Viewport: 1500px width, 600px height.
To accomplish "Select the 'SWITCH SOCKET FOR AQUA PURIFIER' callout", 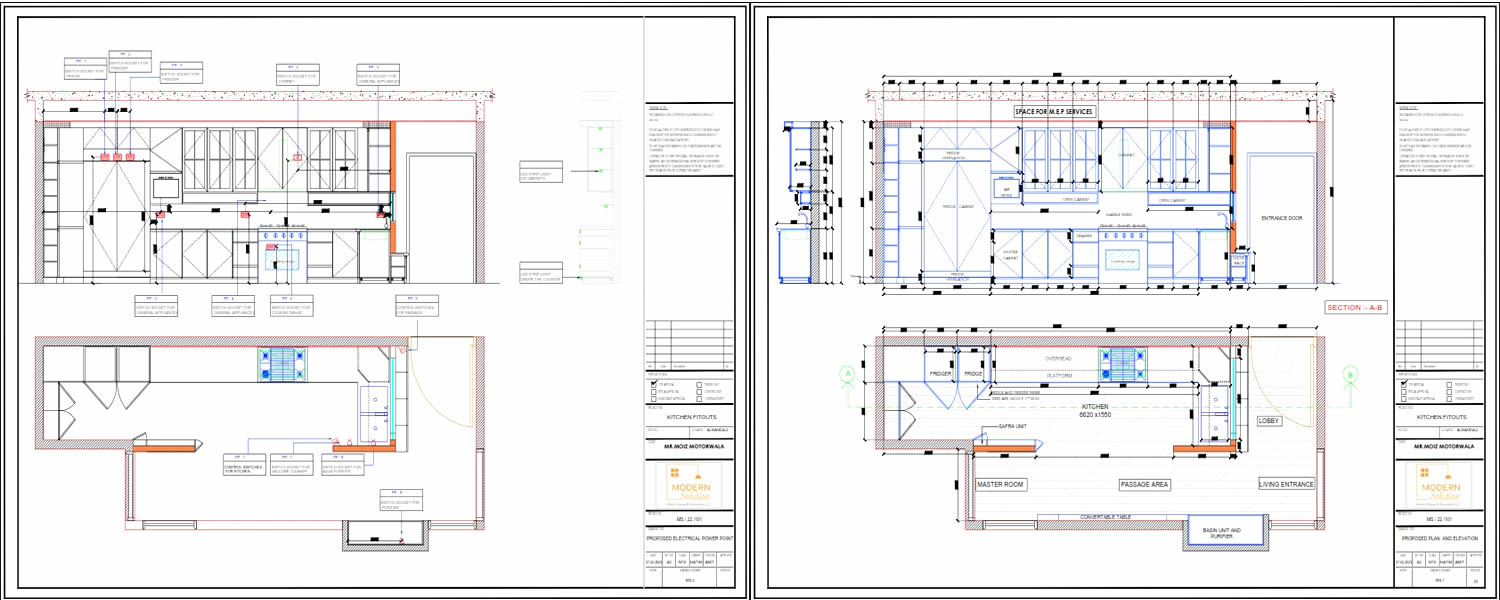I will [x=341, y=465].
